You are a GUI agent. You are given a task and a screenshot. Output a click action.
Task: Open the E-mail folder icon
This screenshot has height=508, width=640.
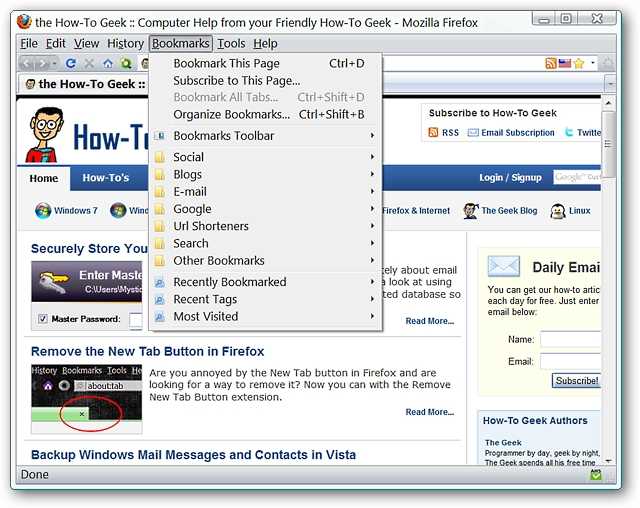[x=160, y=192]
